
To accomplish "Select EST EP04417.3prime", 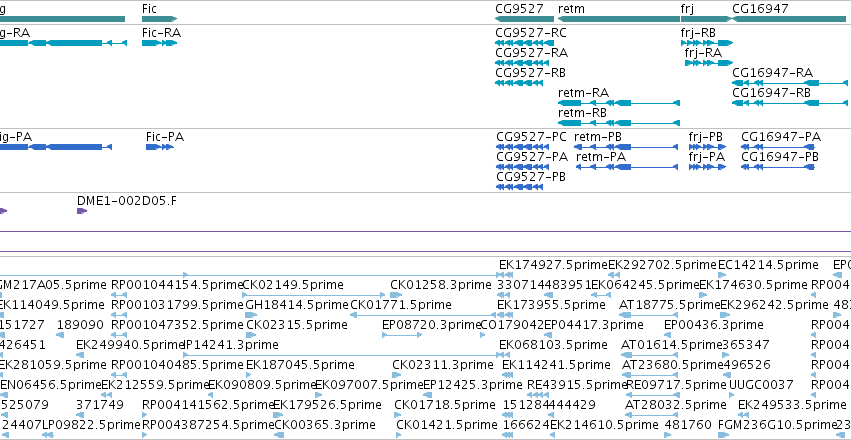I will (594, 325).
